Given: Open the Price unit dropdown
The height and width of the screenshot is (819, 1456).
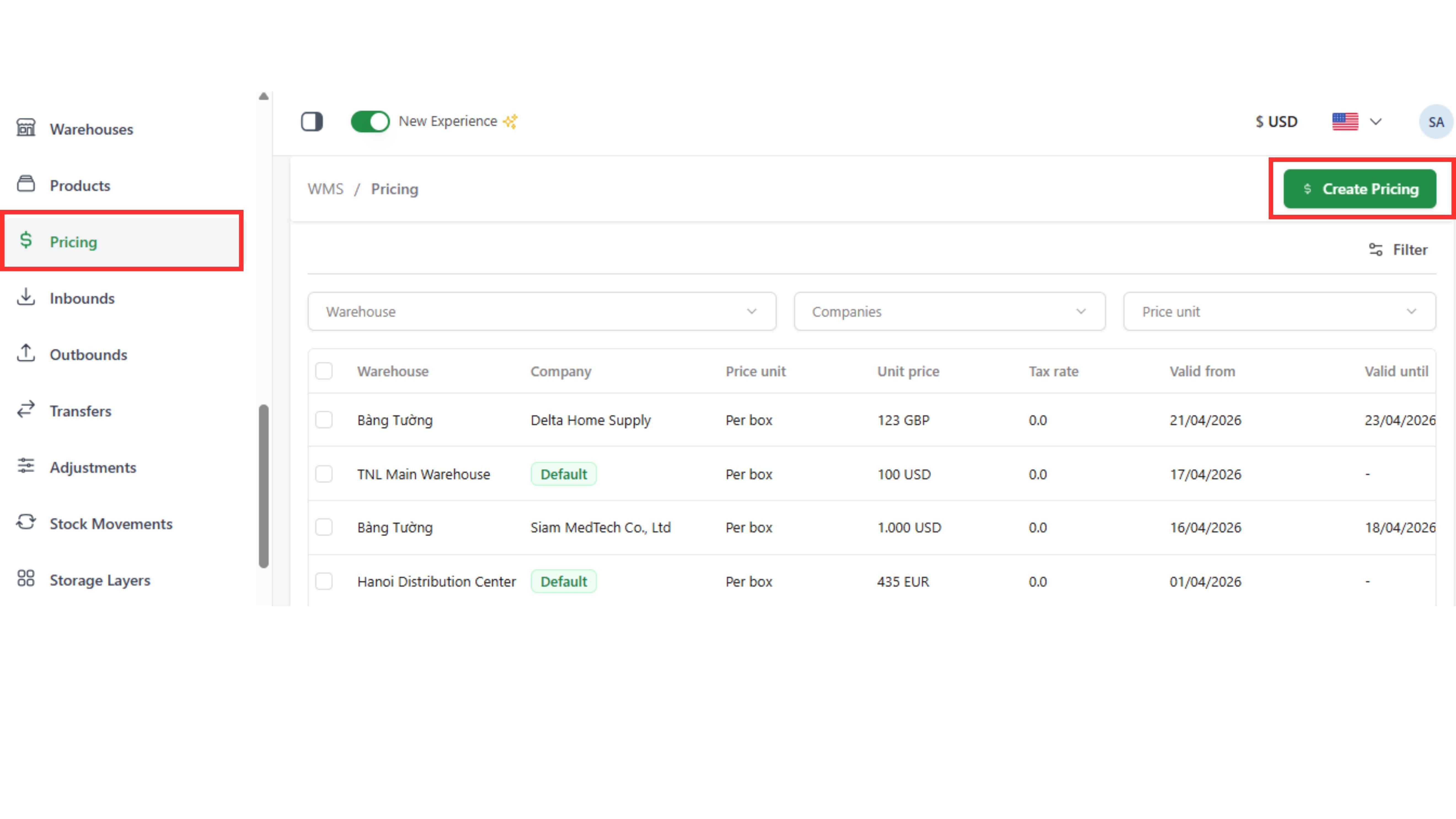Looking at the screenshot, I should pyautogui.click(x=1278, y=311).
